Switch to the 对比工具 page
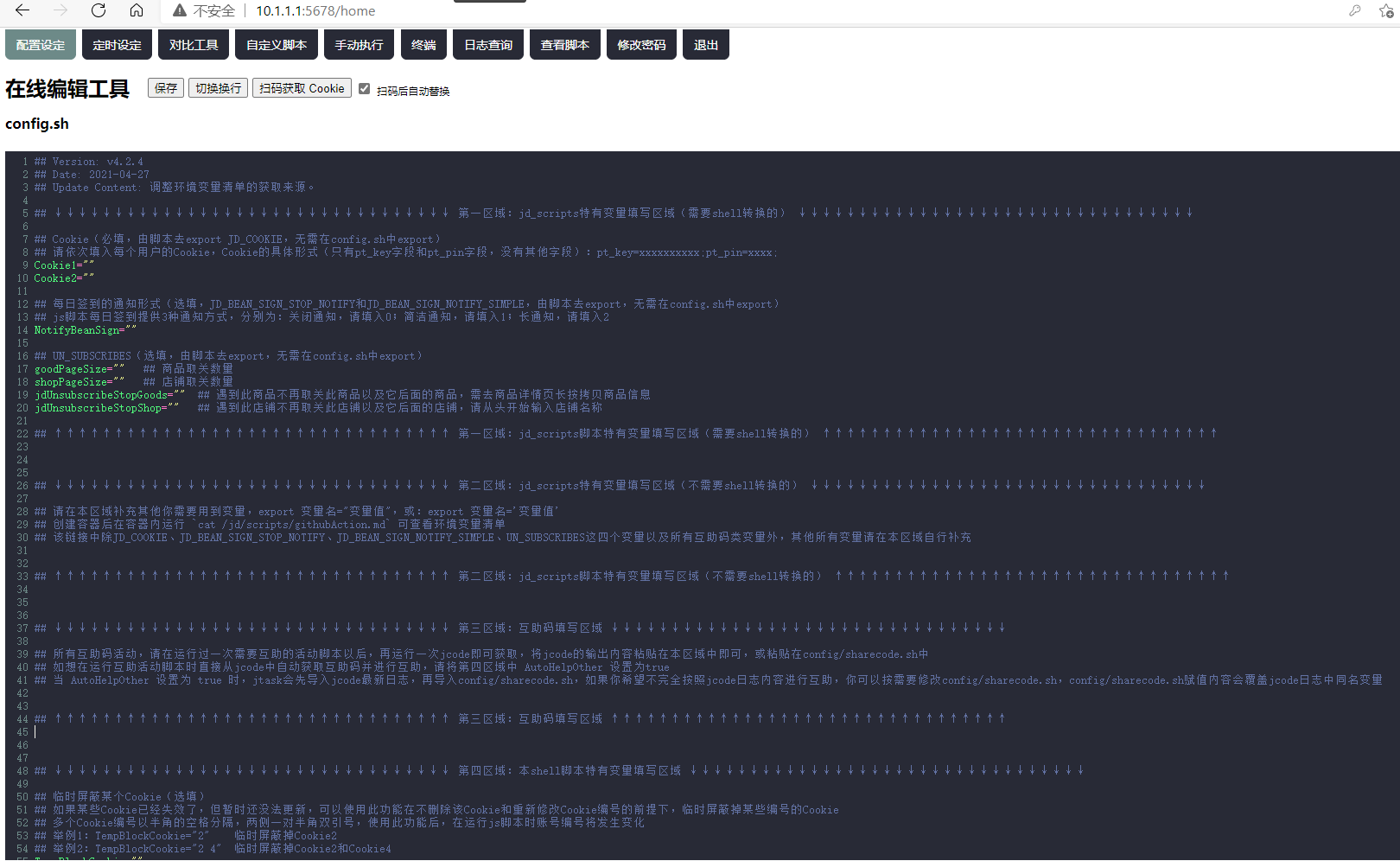1400x861 pixels. (194, 45)
